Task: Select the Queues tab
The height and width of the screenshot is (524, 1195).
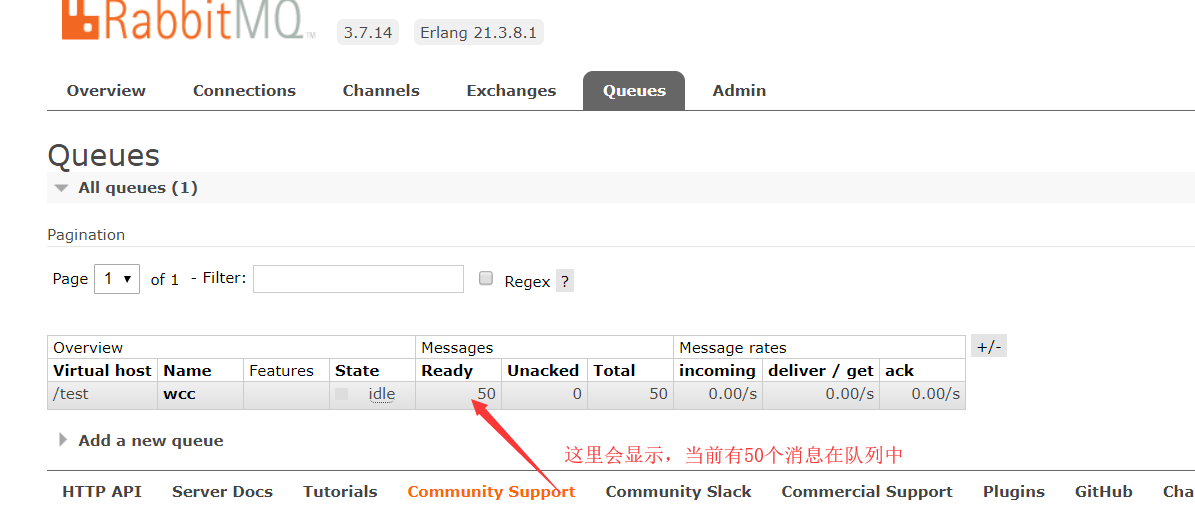Action: (x=634, y=91)
